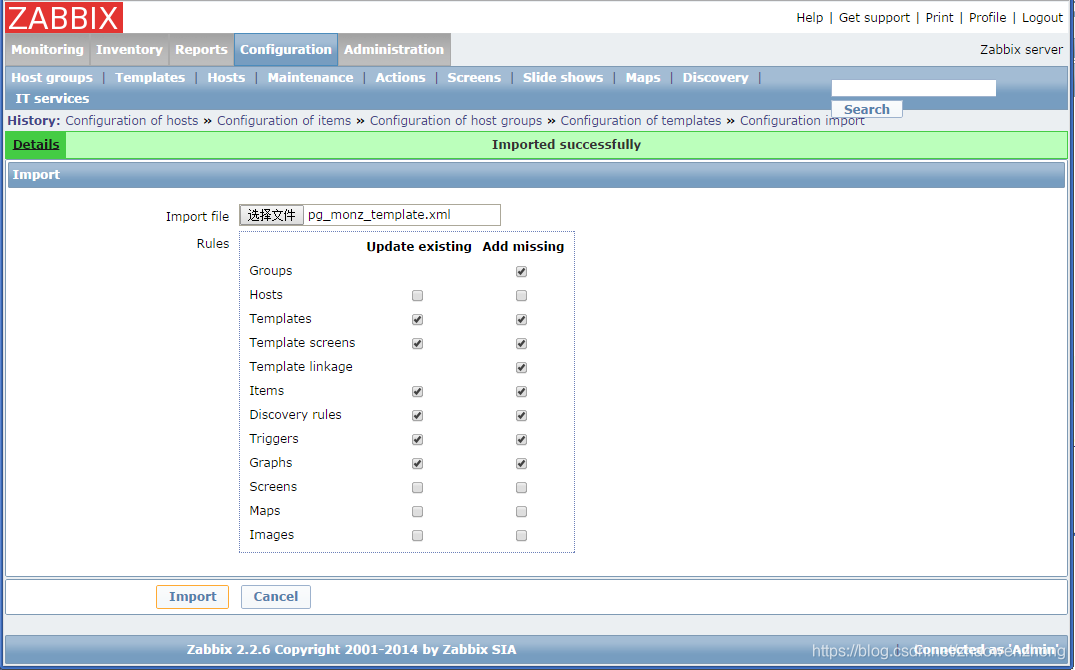This screenshot has height=670, width=1075.
Task: Toggle Template screens Add missing checkbox
Action: (x=522, y=344)
